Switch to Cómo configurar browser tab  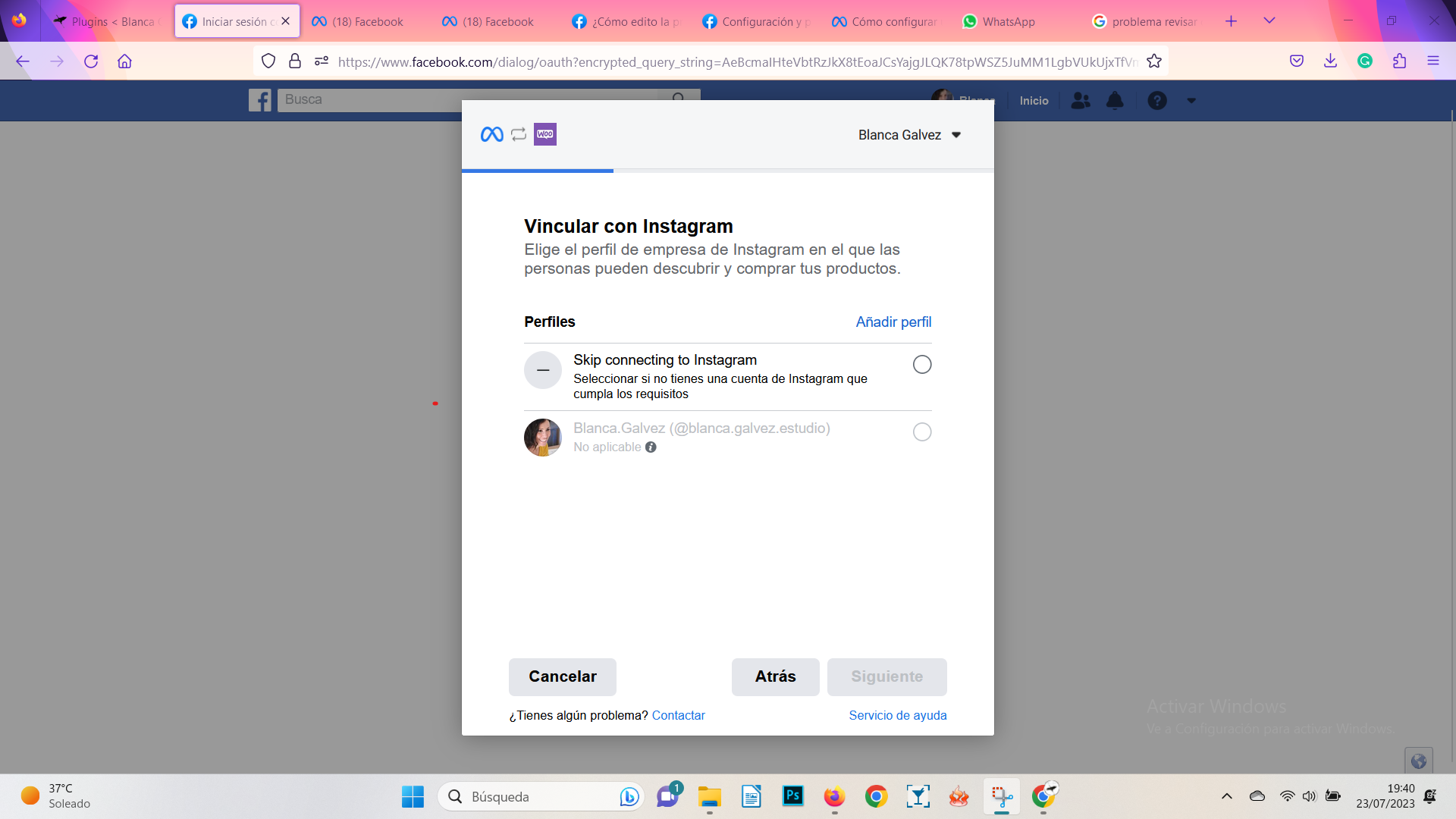[x=886, y=21]
